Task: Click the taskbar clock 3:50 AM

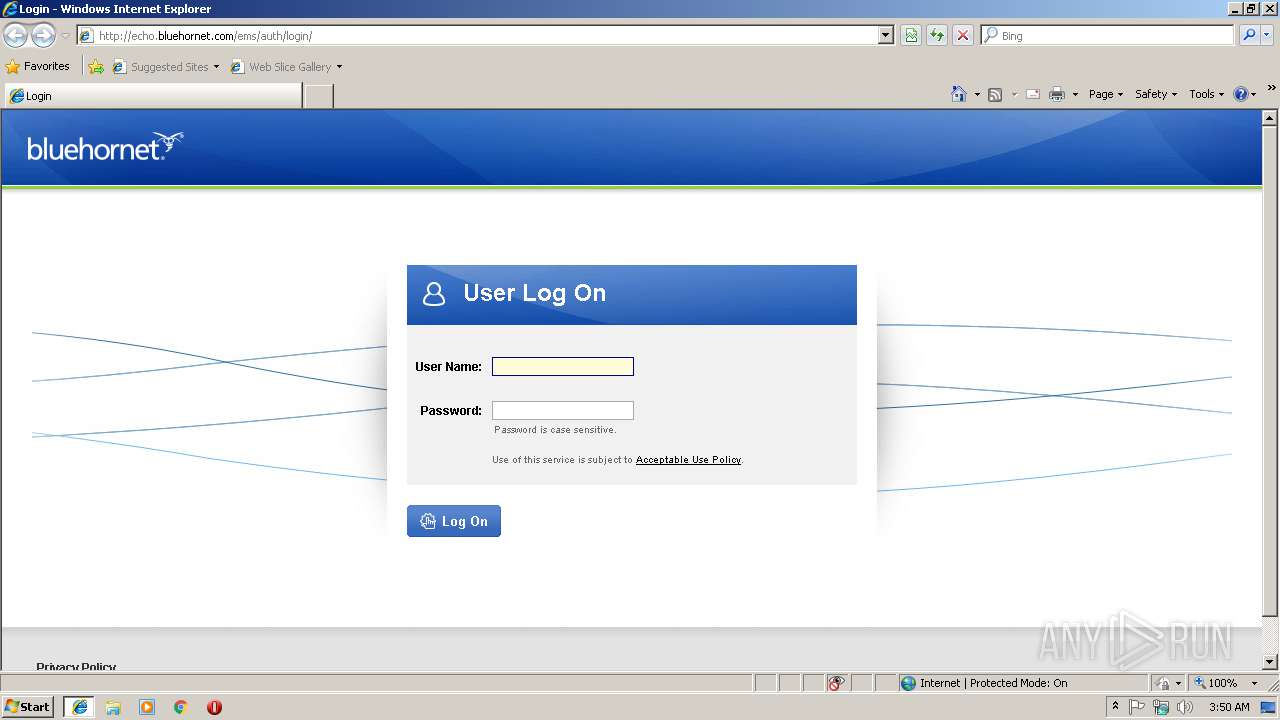Action: pos(1229,707)
